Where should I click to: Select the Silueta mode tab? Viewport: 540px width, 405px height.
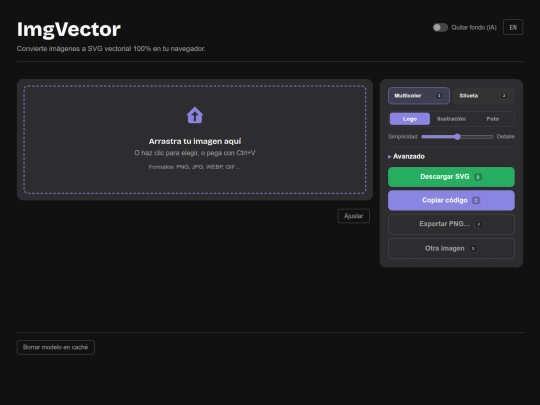click(484, 96)
